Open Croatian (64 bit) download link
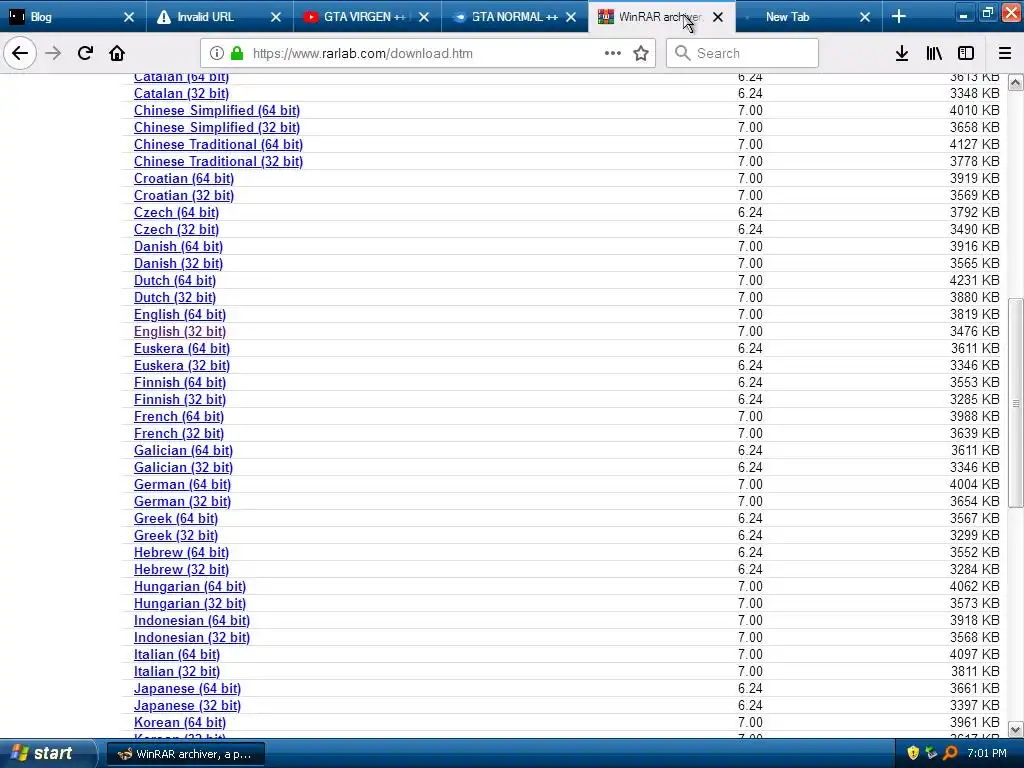The image size is (1024, 768). (184, 178)
